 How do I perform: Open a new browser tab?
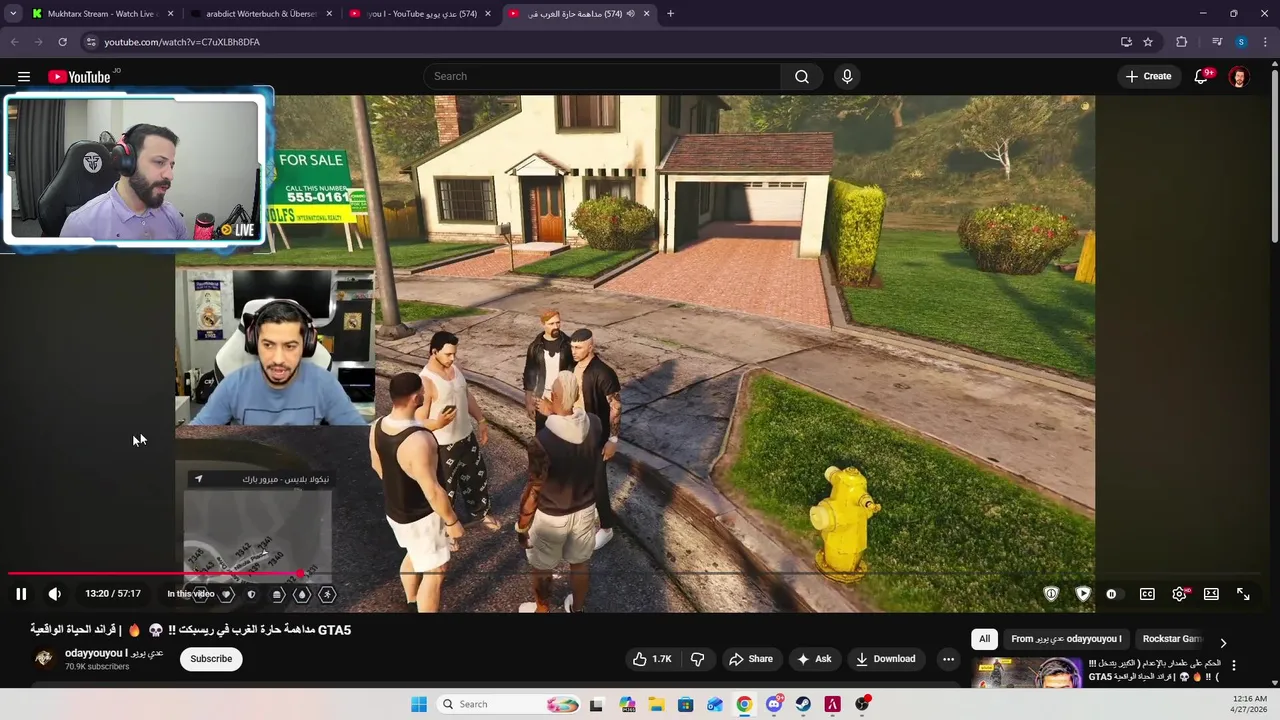(x=670, y=14)
